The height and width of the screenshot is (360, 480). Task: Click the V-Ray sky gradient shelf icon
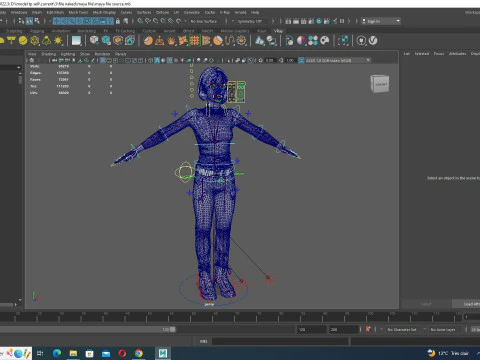coord(76,41)
